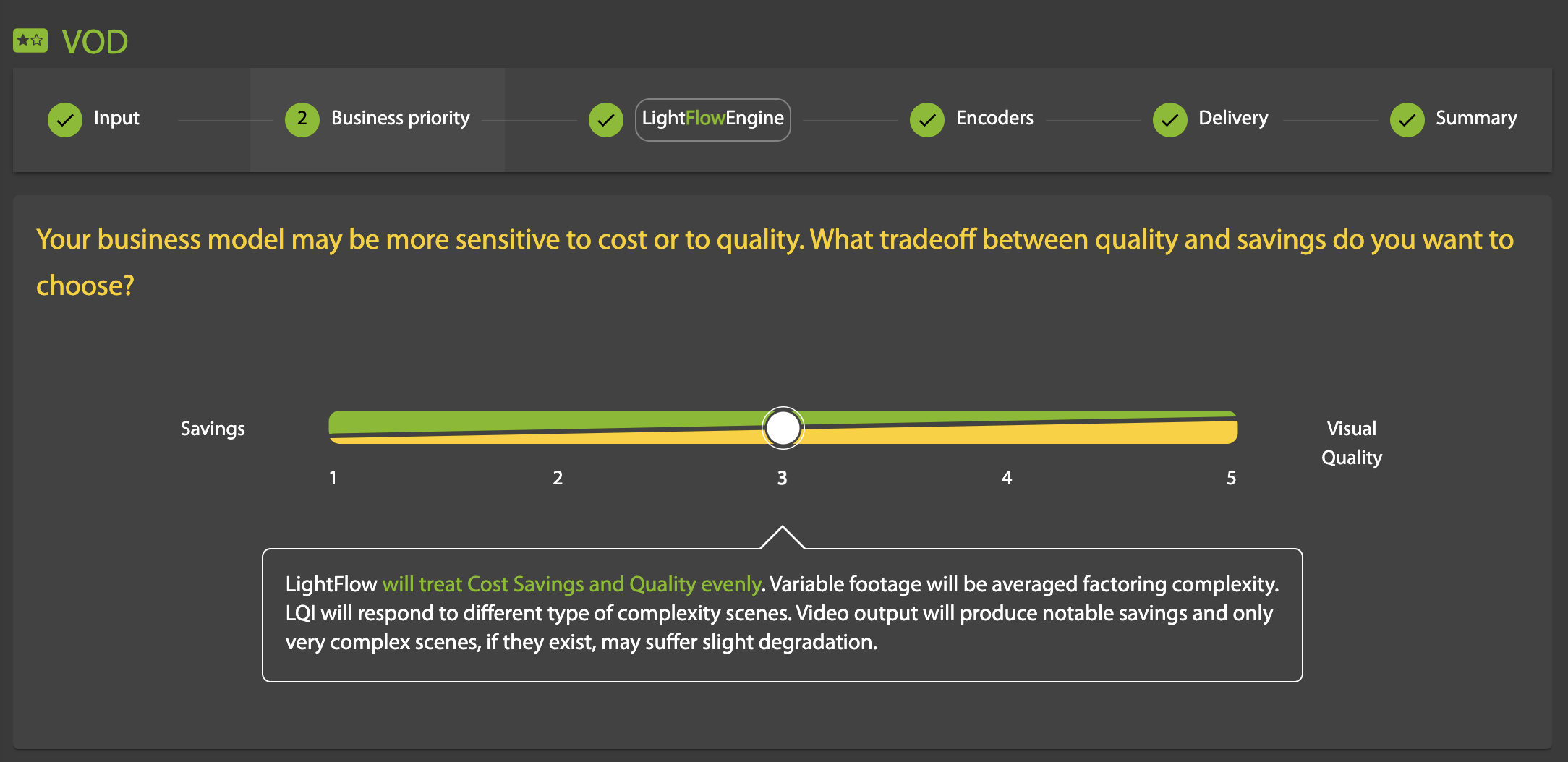Click the green checkmark beside Encoders

pos(926,119)
